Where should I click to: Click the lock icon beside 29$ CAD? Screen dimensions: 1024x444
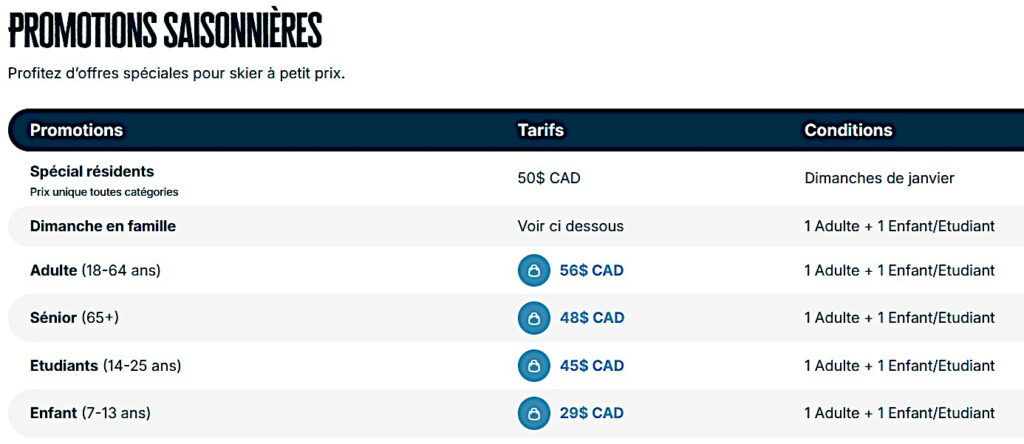pos(534,413)
